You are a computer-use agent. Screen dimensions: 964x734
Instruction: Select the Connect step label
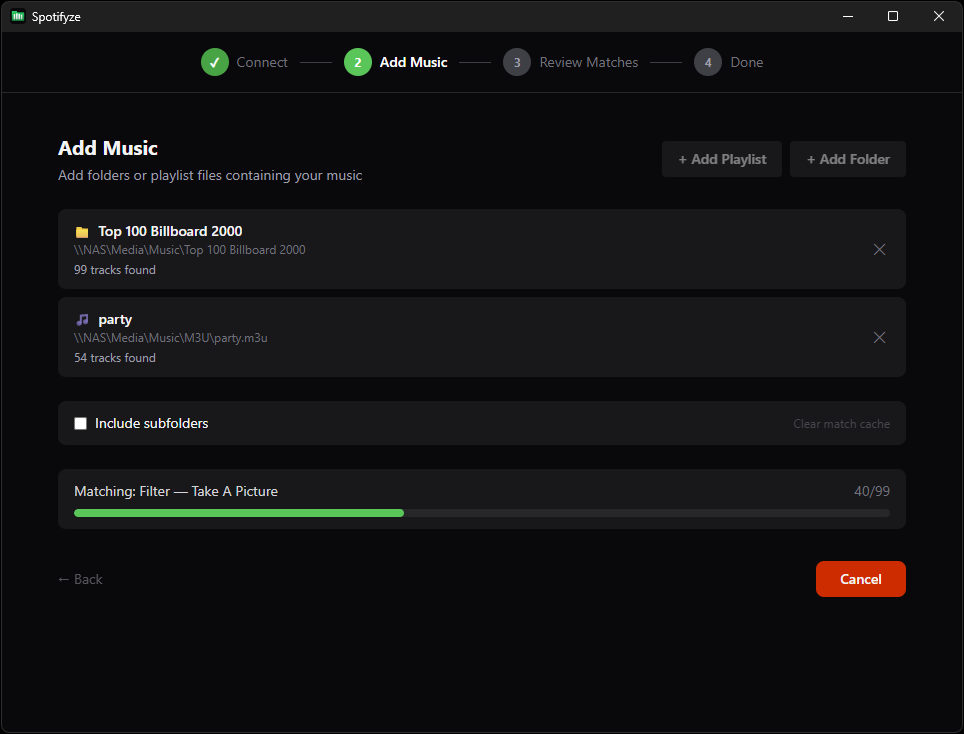coord(262,62)
